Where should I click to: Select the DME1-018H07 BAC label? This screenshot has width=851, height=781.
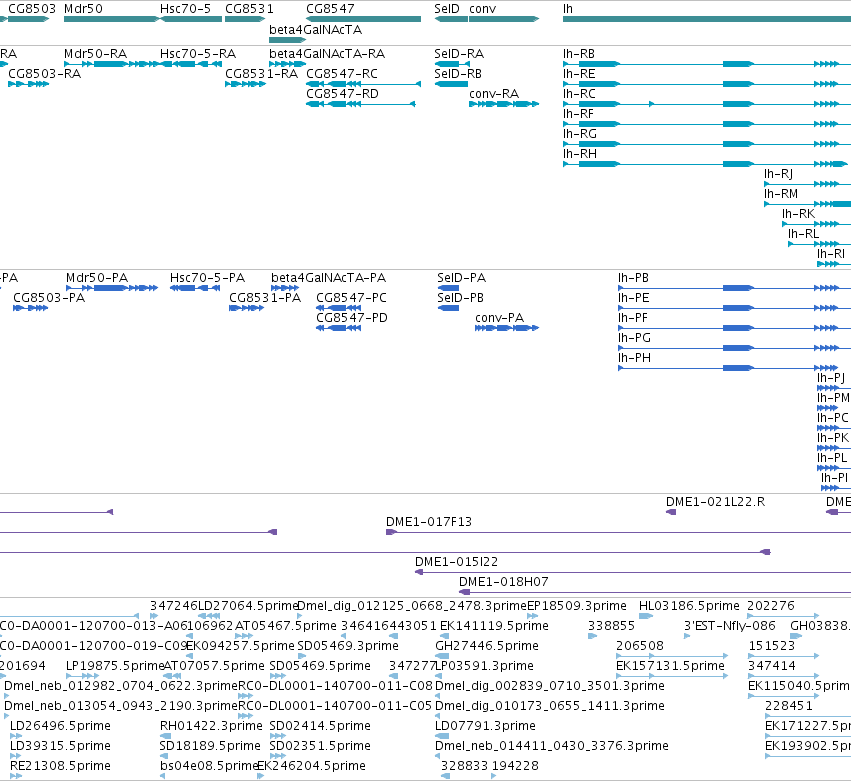pos(504,582)
